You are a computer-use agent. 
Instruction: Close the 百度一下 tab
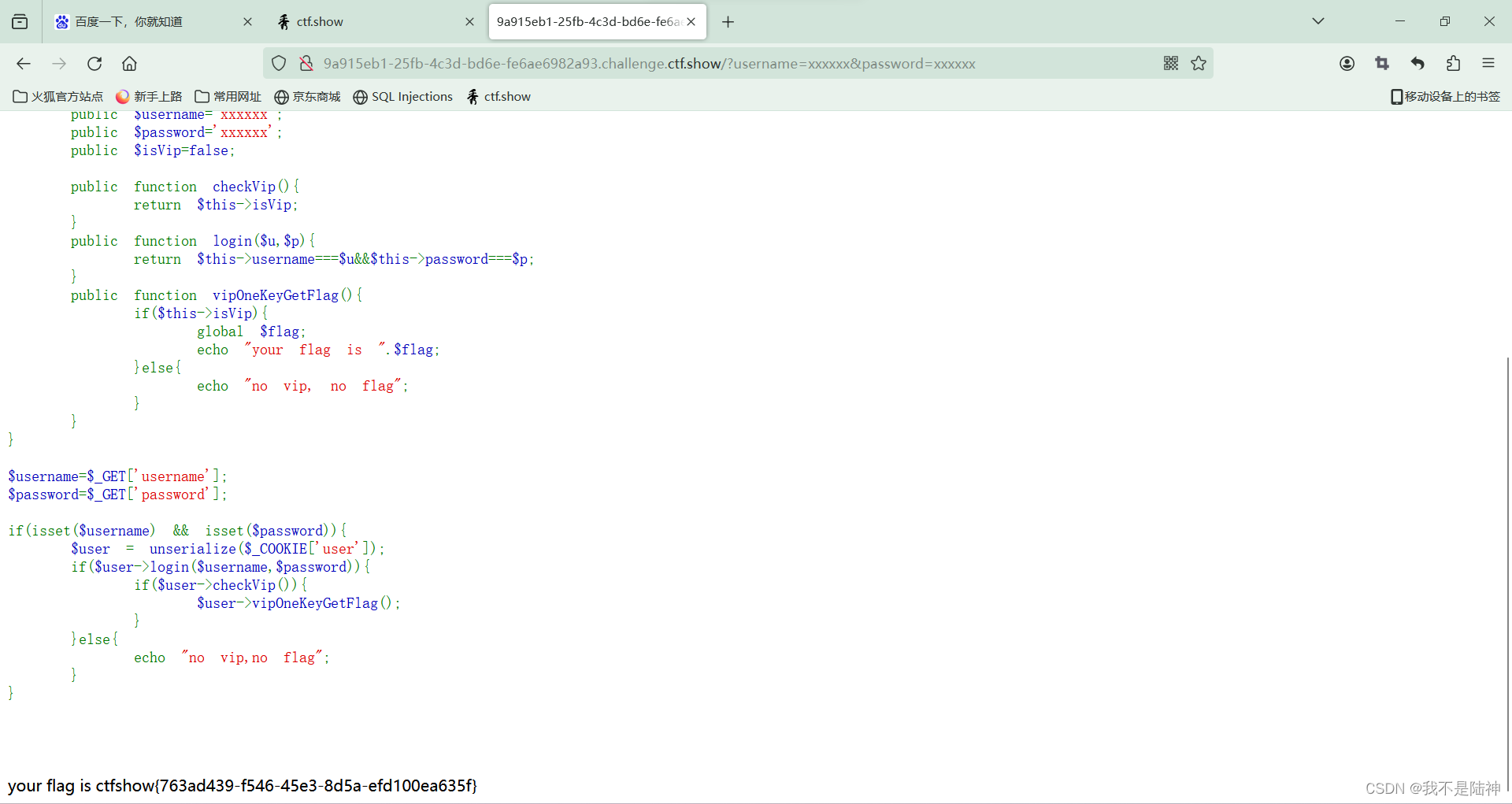[x=247, y=21]
